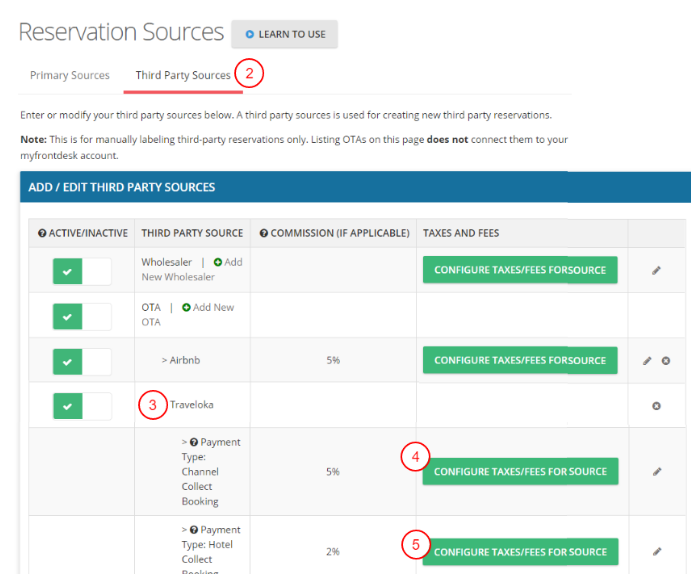Toggle the Wholesaler active switch
This screenshot has width=691, height=574.
[x=82, y=271]
